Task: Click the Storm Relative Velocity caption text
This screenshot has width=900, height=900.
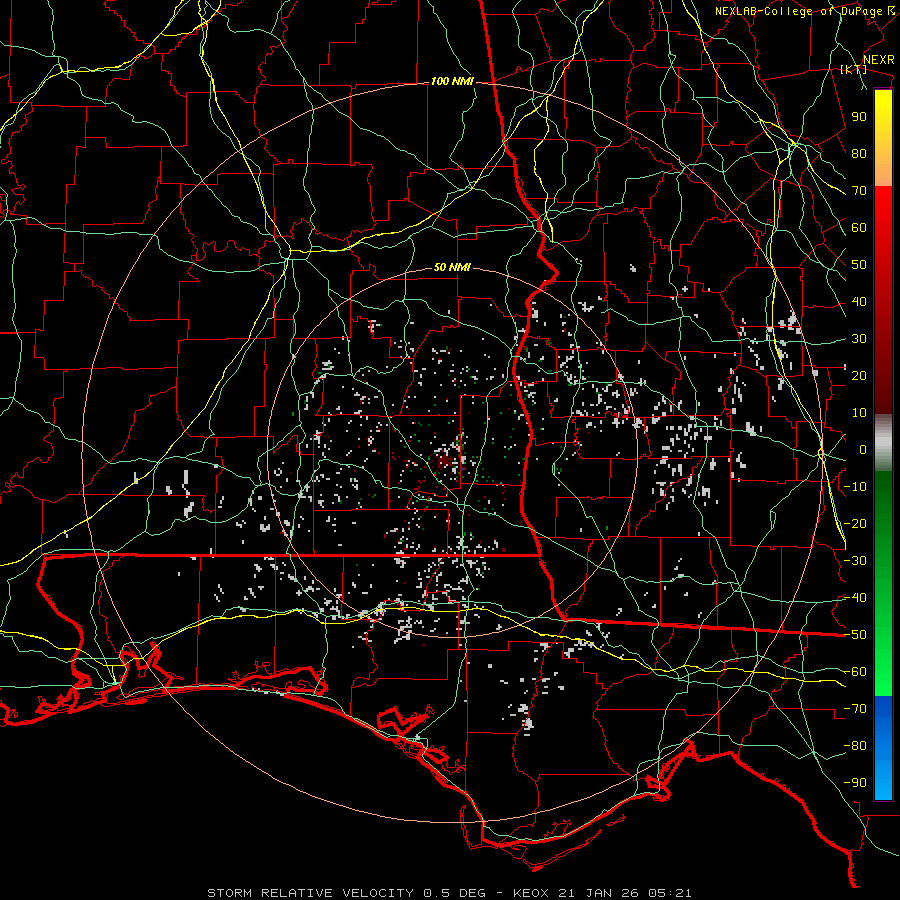Action: 449,893
